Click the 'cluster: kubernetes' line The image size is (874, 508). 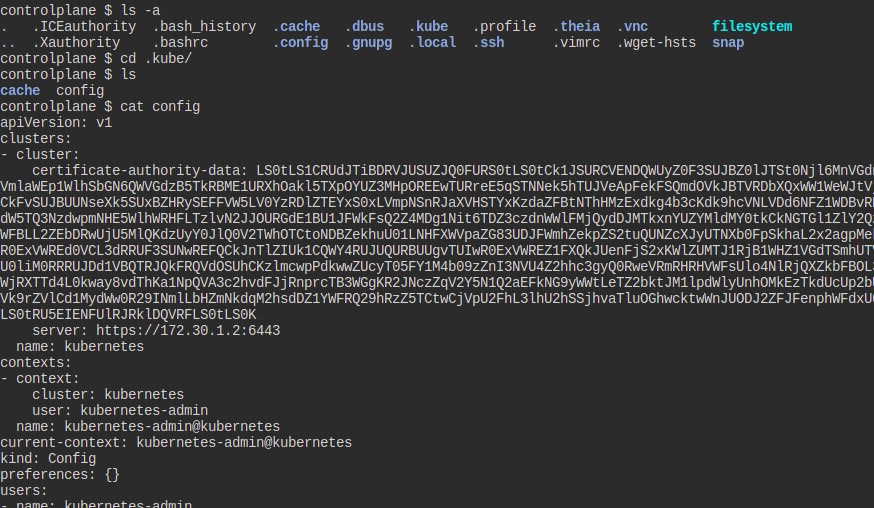coord(108,395)
